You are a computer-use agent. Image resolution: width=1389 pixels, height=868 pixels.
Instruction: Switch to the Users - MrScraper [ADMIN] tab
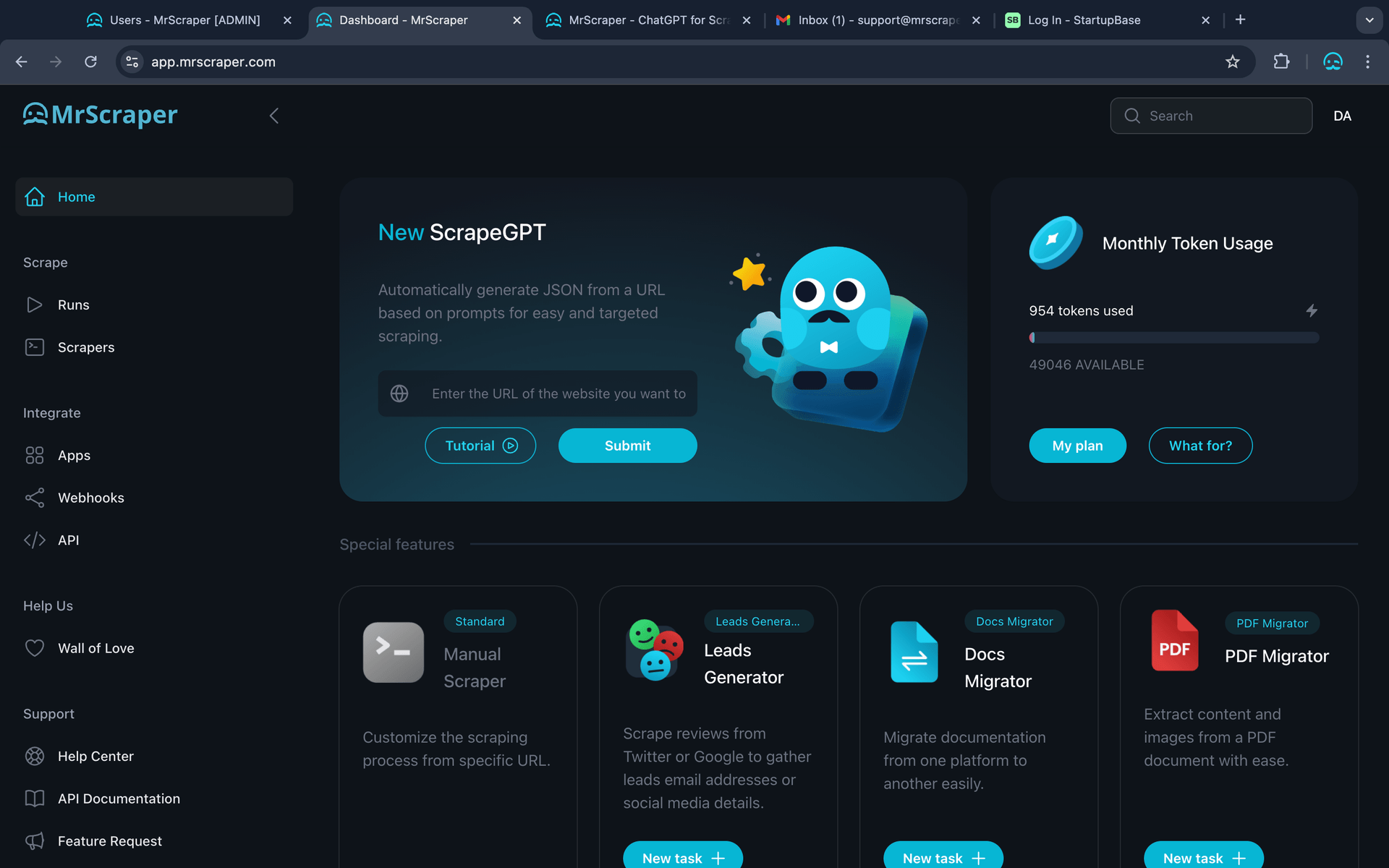point(184,20)
